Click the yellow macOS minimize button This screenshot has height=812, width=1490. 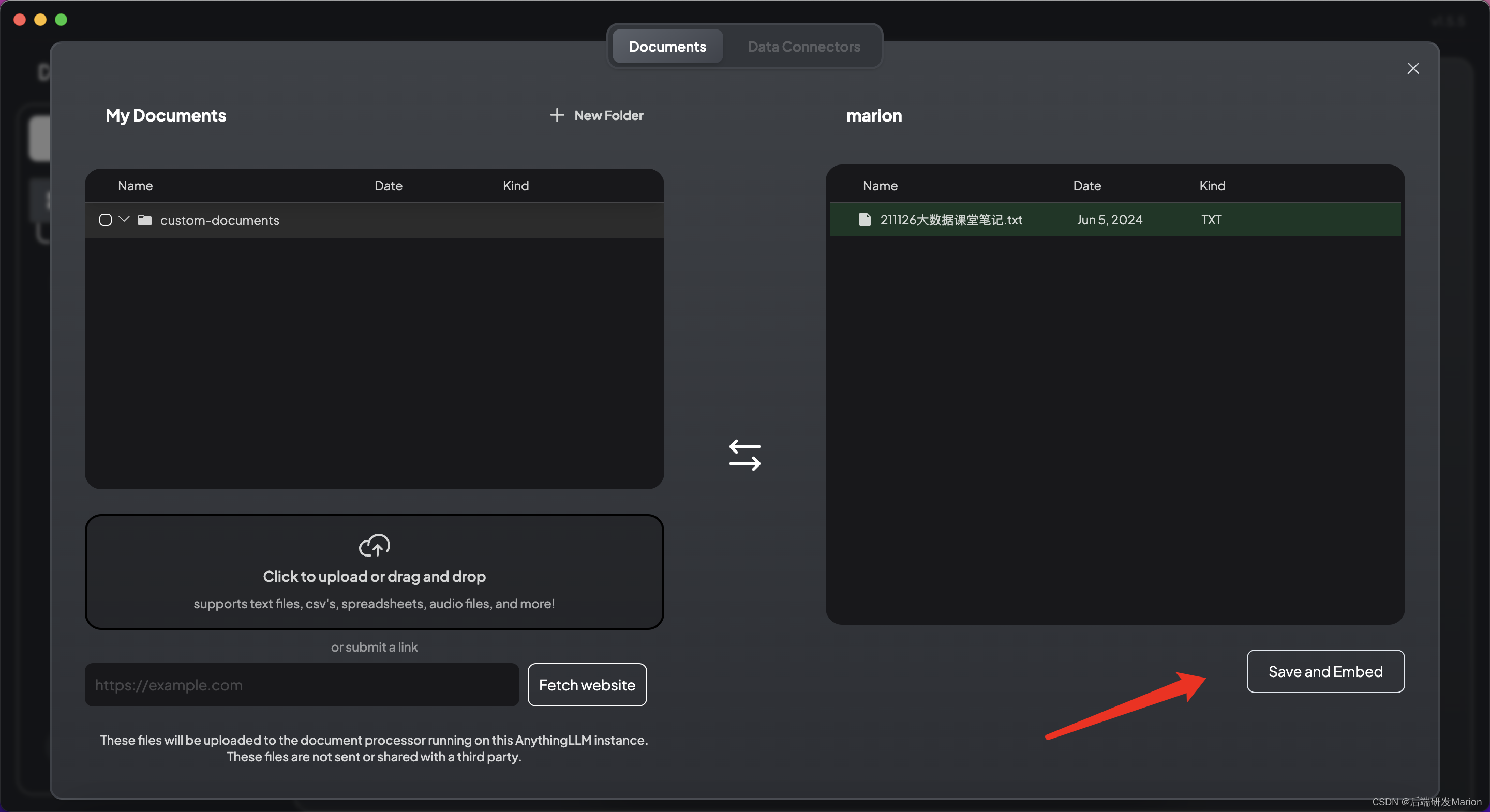[x=40, y=20]
